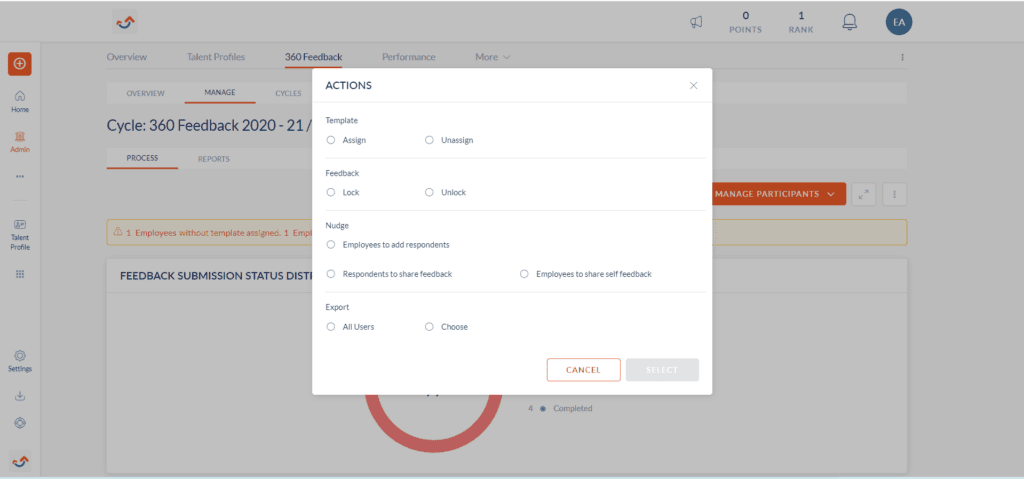Viewport: 1024px width, 479px height.
Task: Switch to Overview top tab
Action: click(127, 57)
